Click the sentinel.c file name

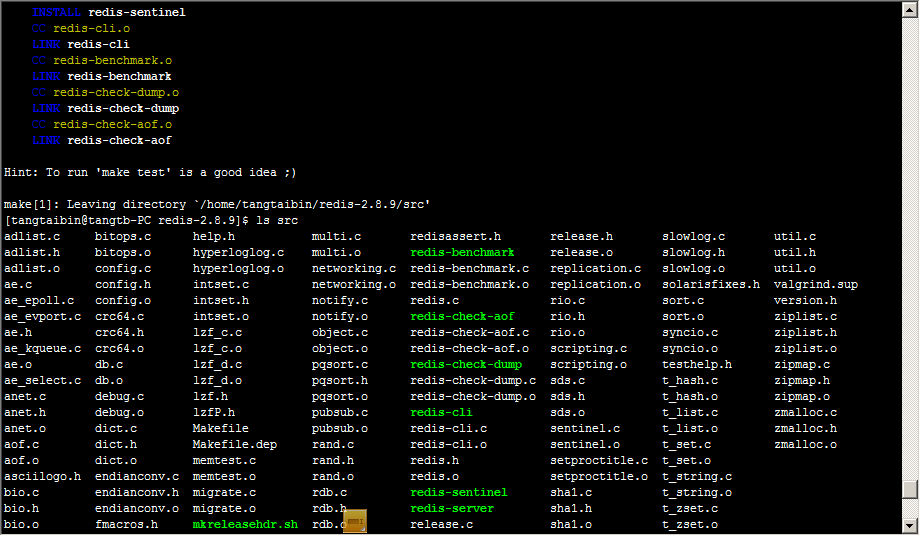tap(585, 428)
